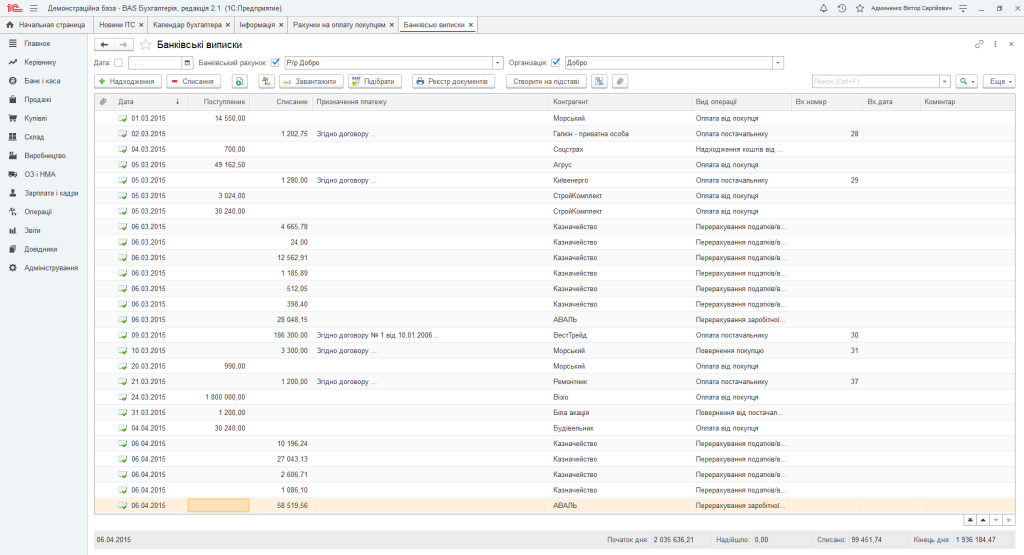Click the Надходження button
Screen dimensions: 1024x555
pyautogui.click(x=128, y=82)
